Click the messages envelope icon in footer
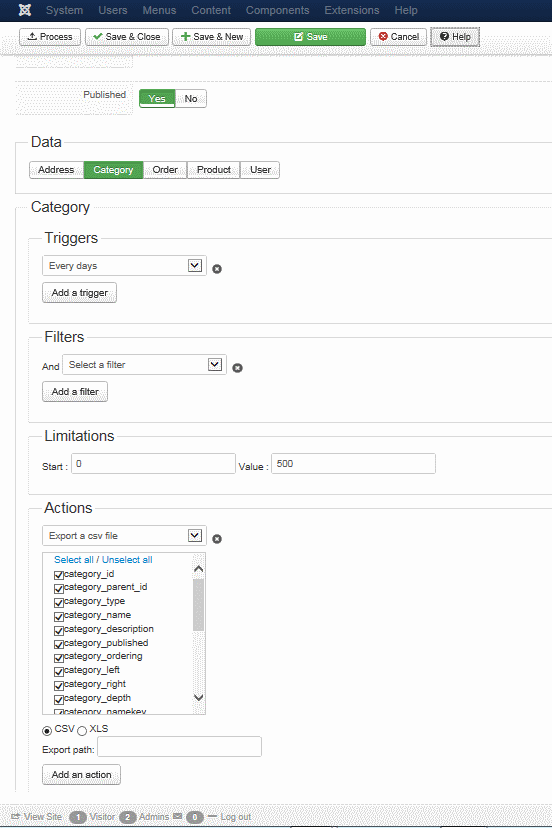Viewport: 552px width, 828px height. pyautogui.click(x=177, y=816)
